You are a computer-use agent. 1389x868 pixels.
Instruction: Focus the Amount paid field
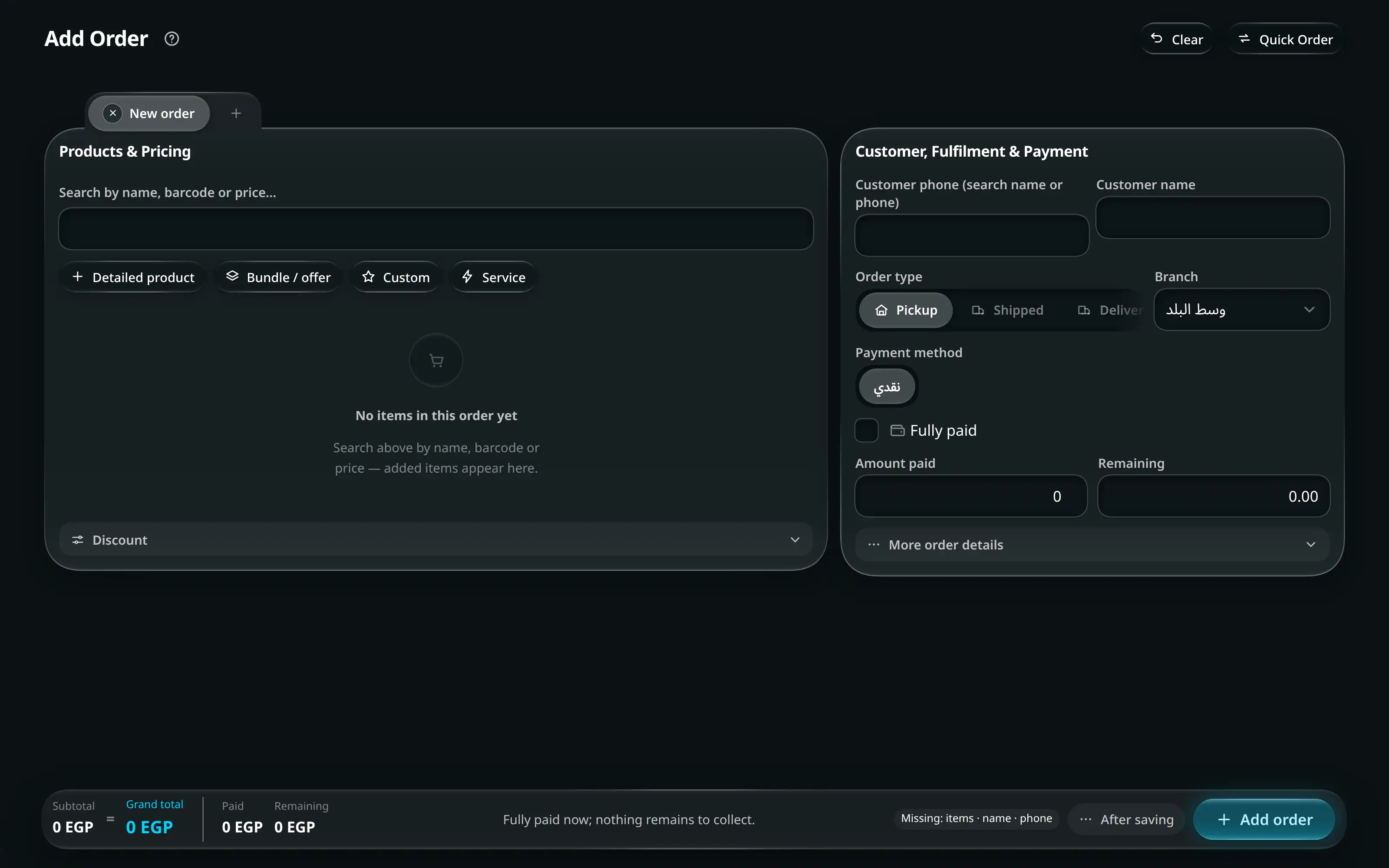point(970,496)
